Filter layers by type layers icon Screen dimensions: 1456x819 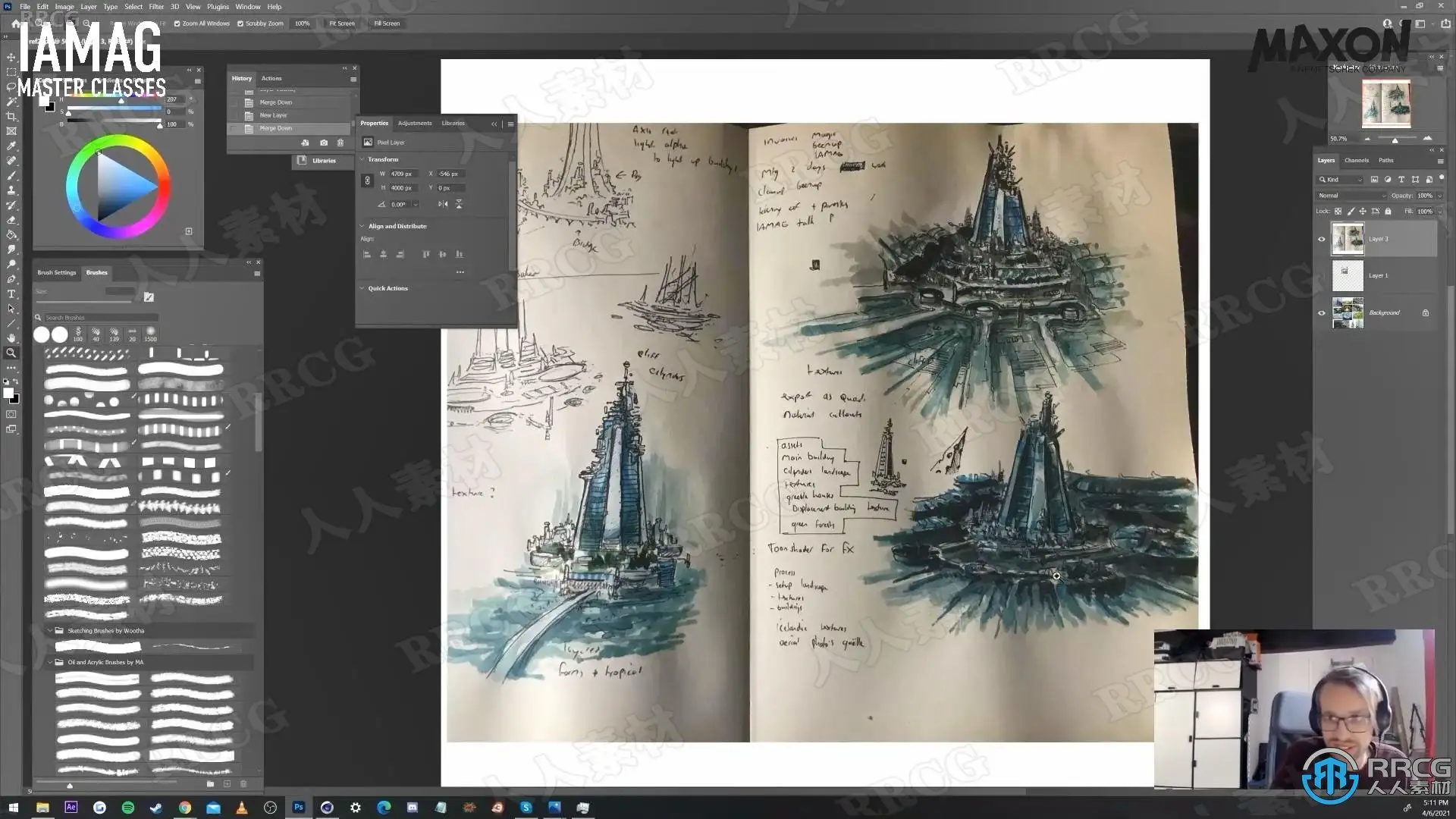pos(1401,180)
